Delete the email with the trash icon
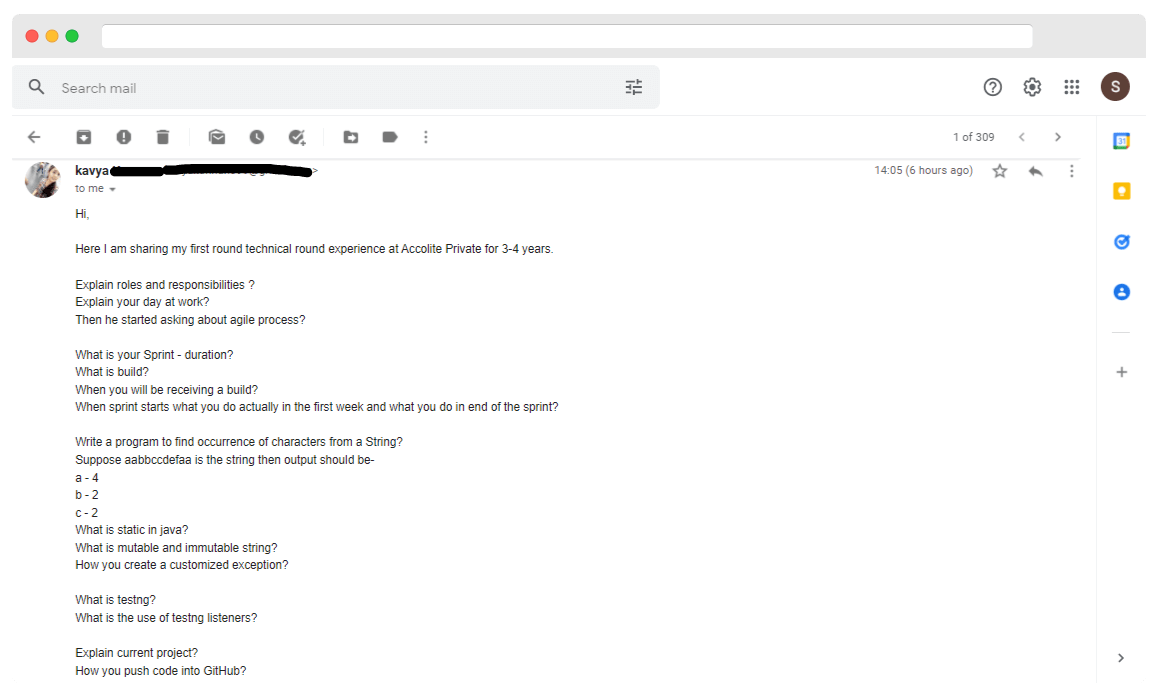 [x=163, y=137]
